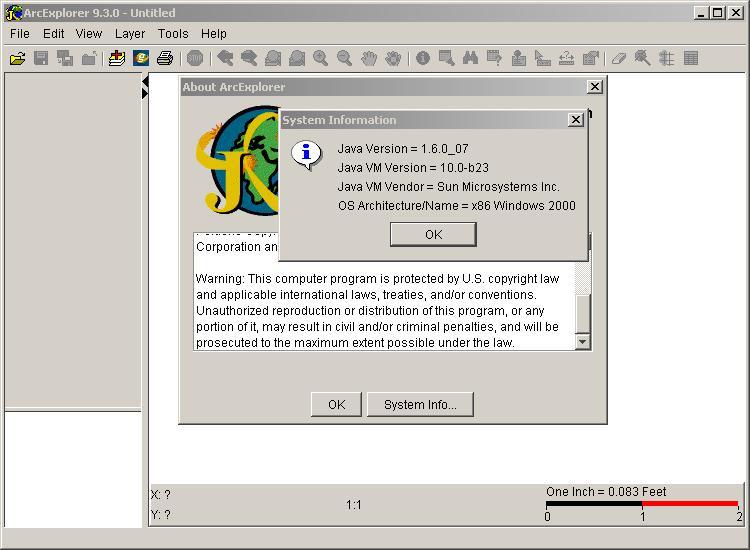
Task: Select the Zoom Out magnifier tool
Action: pos(344,59)
